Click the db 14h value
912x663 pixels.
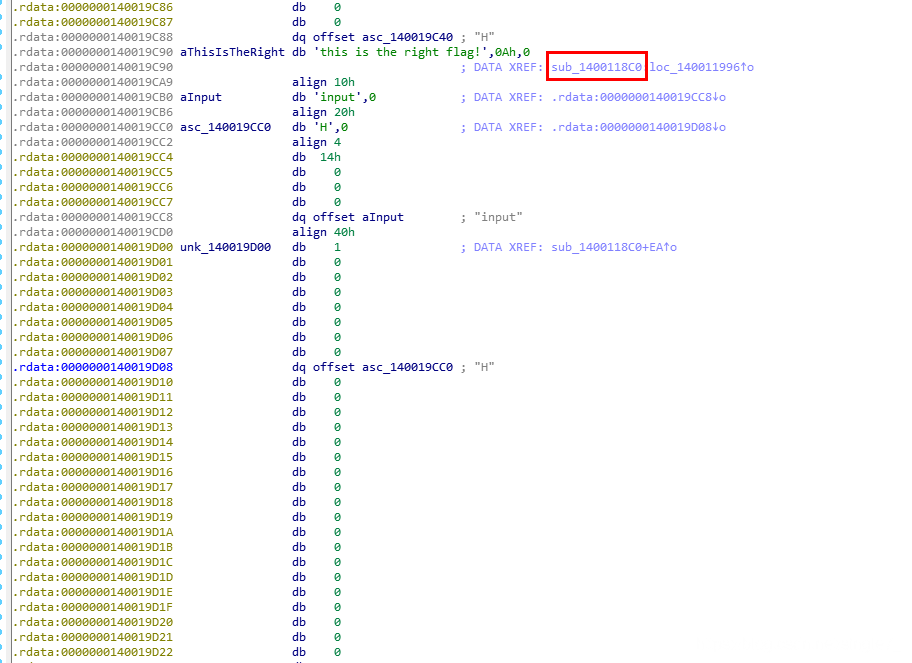point(330,158)
